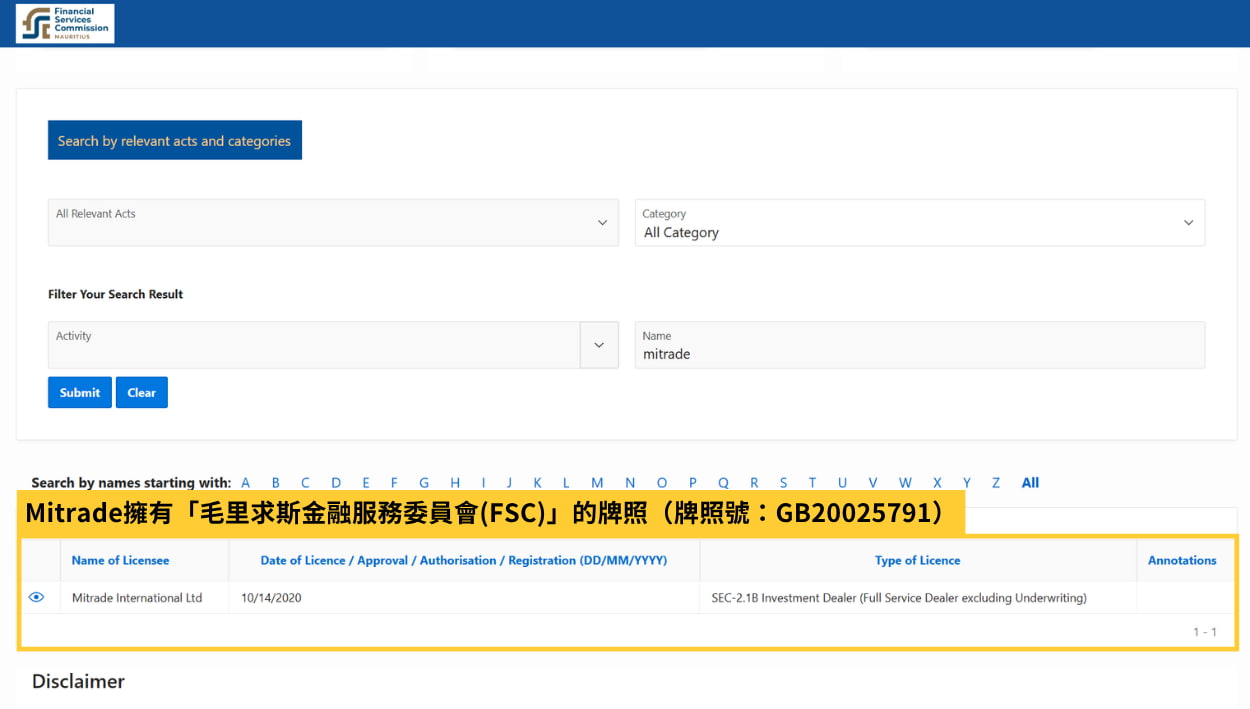Sort by Date of Licence column header
Screen dimensions: 1250x709
click(464, 560)
